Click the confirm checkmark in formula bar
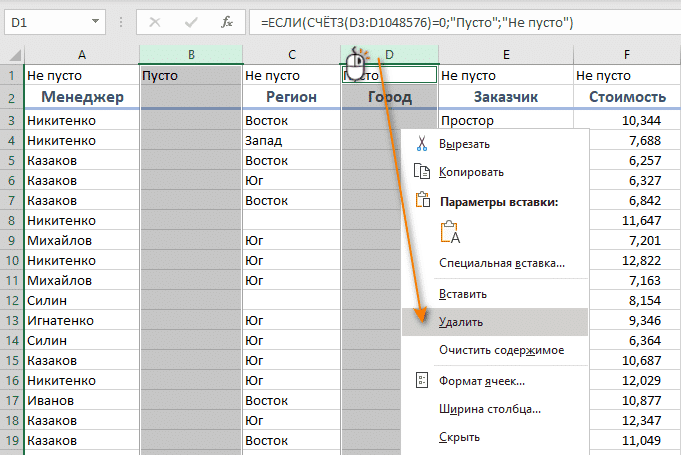This screenshot has height=455, width=681. [x=192, y=21]
